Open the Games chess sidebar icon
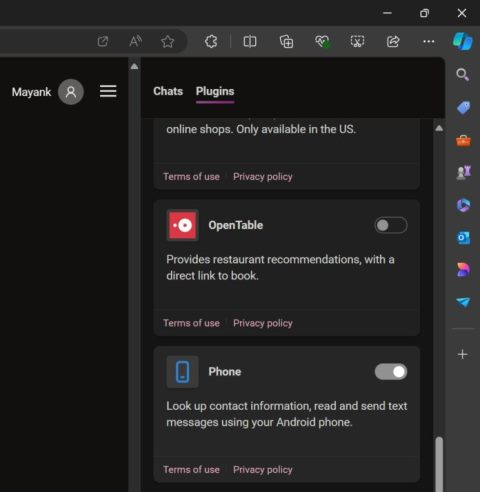 (463, 172)
